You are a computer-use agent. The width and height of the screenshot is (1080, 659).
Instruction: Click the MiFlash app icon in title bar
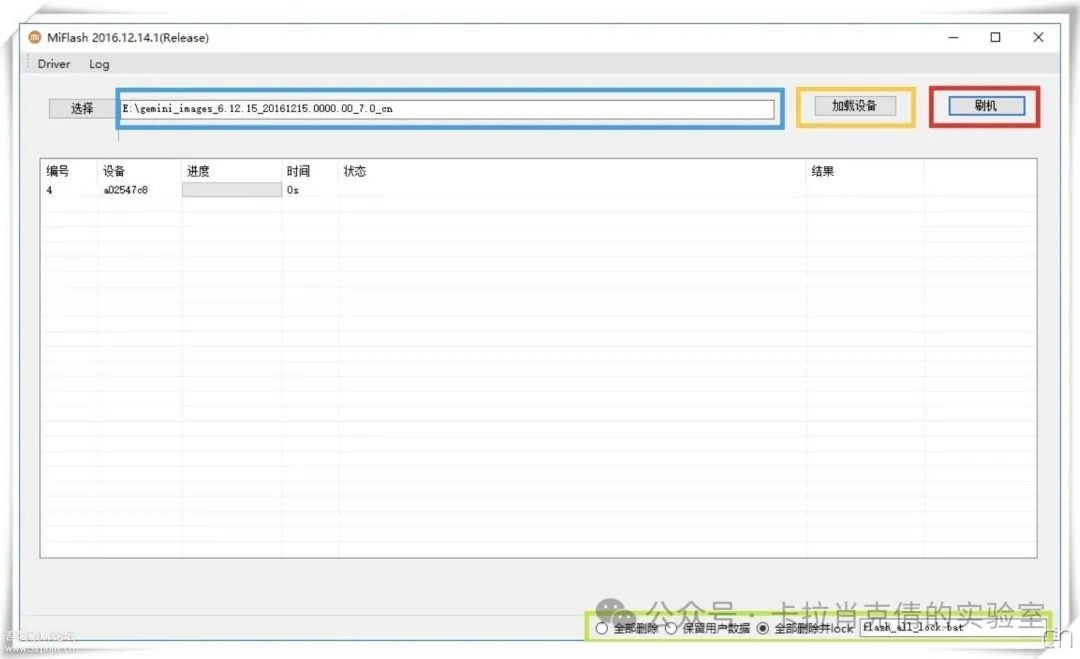point(35,38)
